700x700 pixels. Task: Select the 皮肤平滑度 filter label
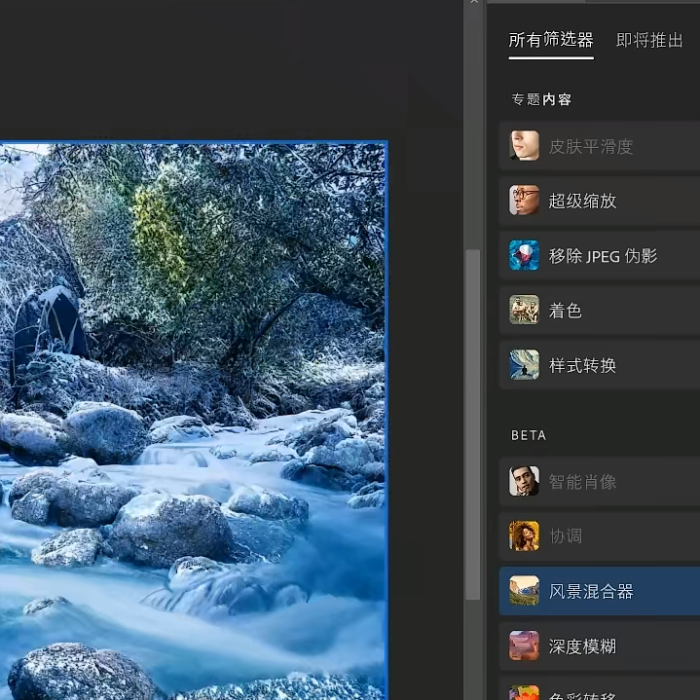click(591, 146)
